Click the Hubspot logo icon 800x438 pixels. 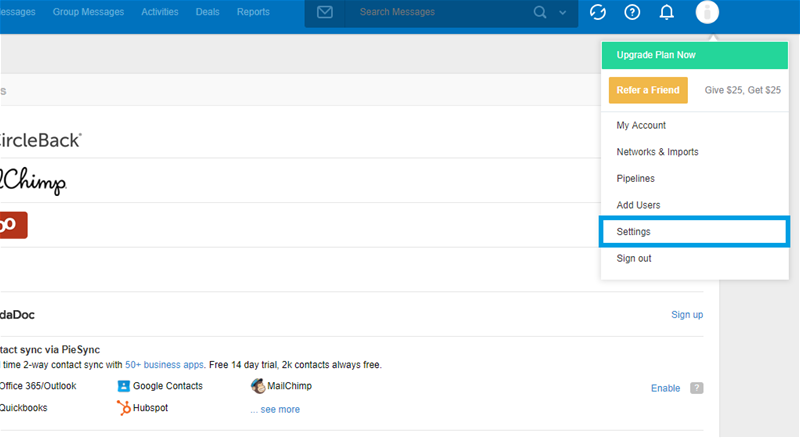124,408
